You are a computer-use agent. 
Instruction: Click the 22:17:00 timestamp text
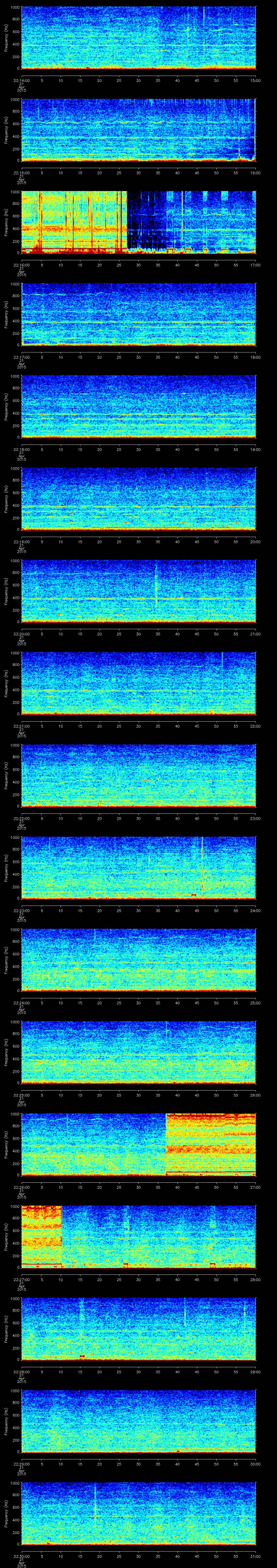21,357
